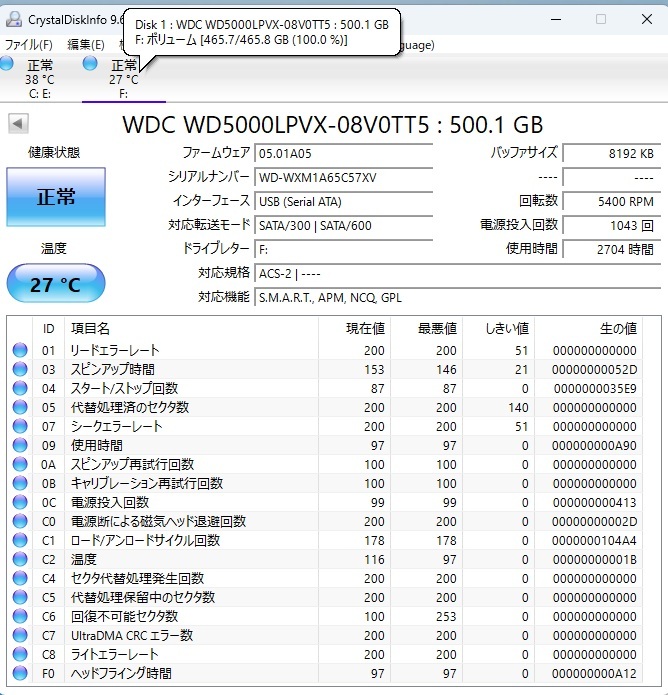Viewport: 668px width, 695px height.
Task: Click the 項目名 column header
Action: click(x=191, y=328)
